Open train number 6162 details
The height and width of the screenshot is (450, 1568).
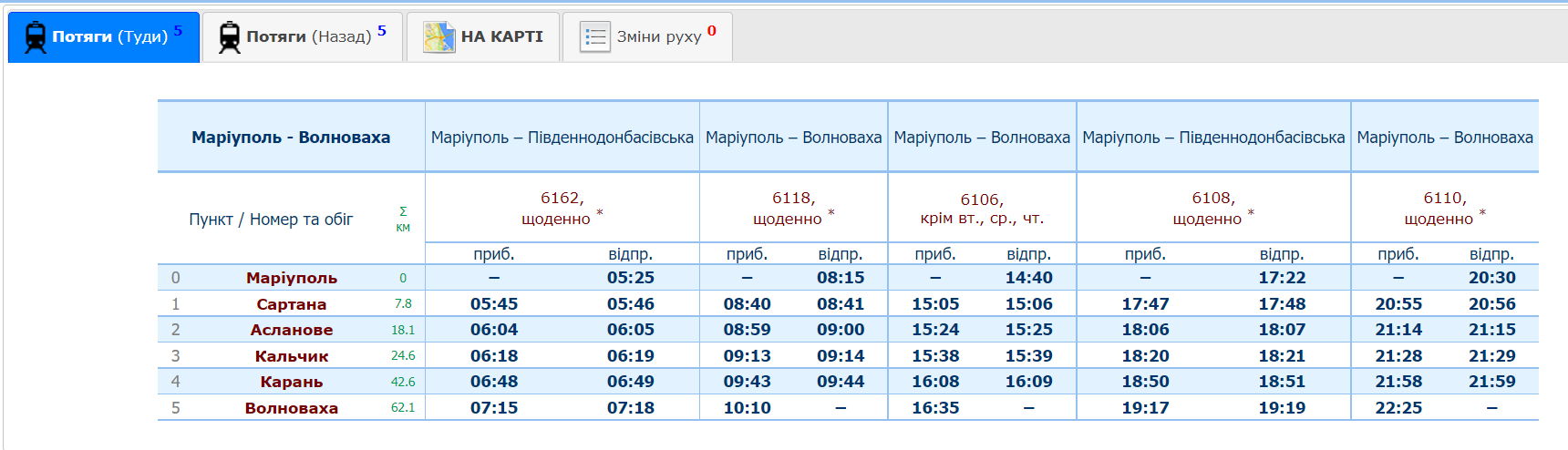[561, 199]
